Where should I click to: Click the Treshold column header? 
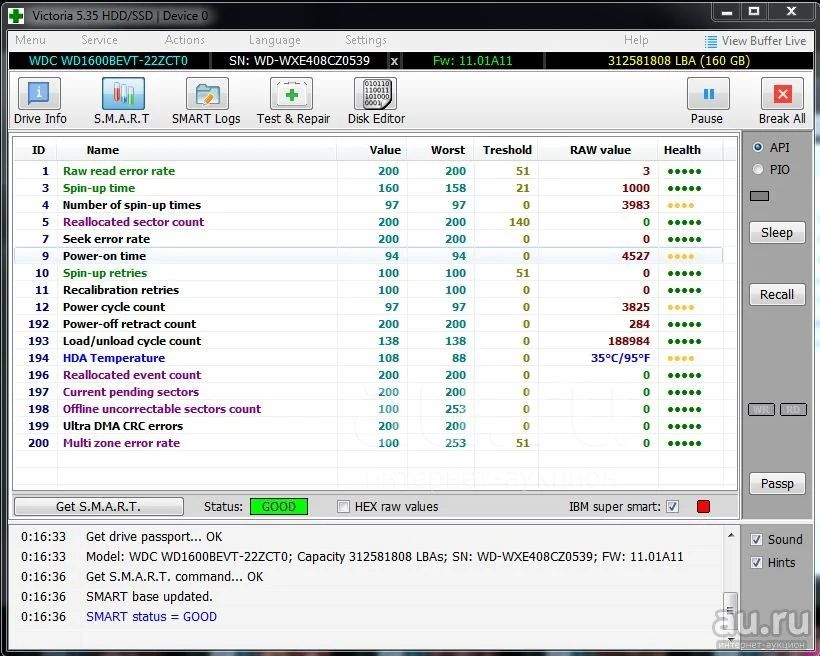pyautogui.click(x=507, y=150)
